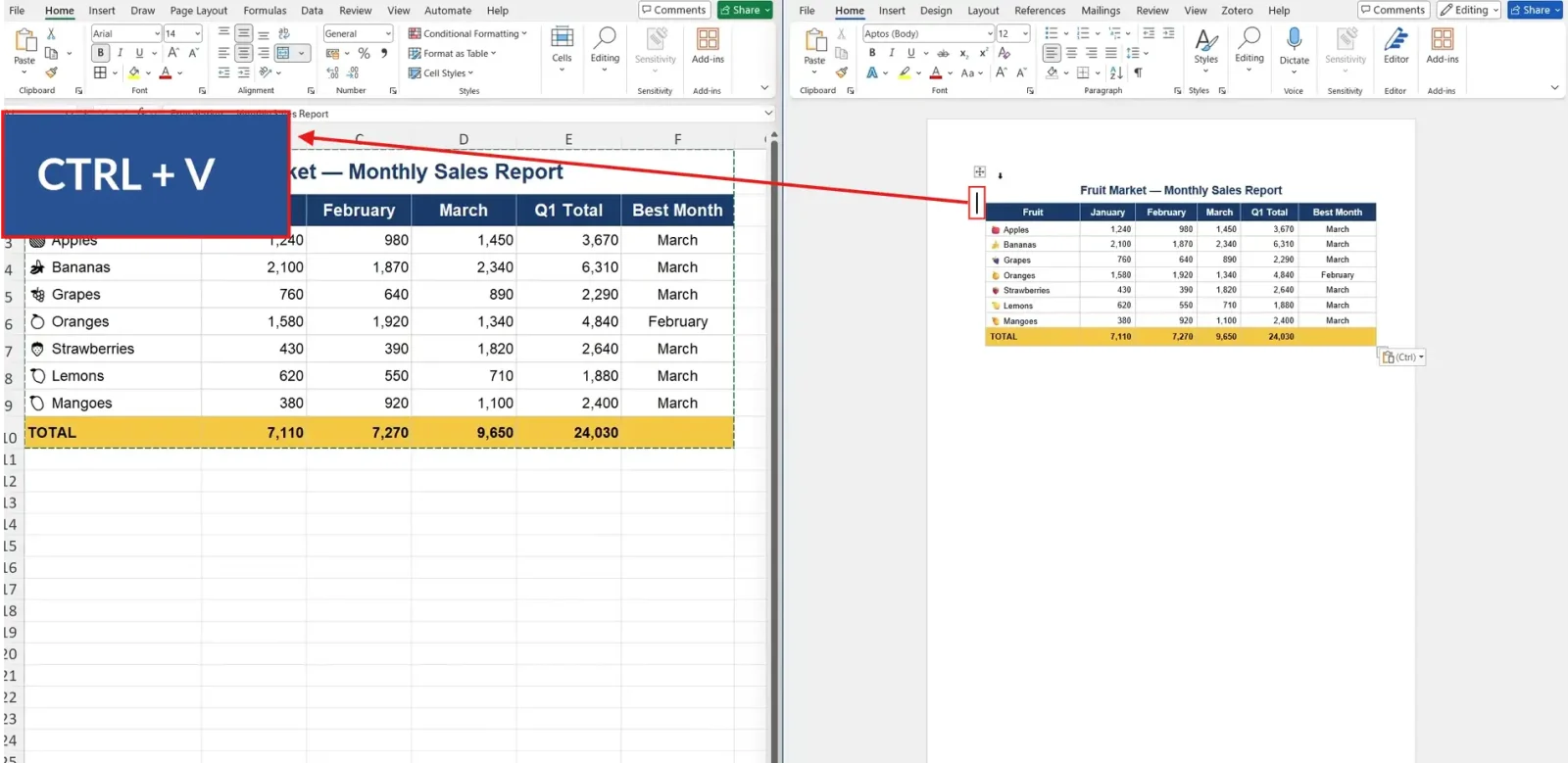Click the Format Painter icon in Word
Image resolution: width=1568 pixels, height=763 pixels.
pyautogui.click(x=841, y=72)
